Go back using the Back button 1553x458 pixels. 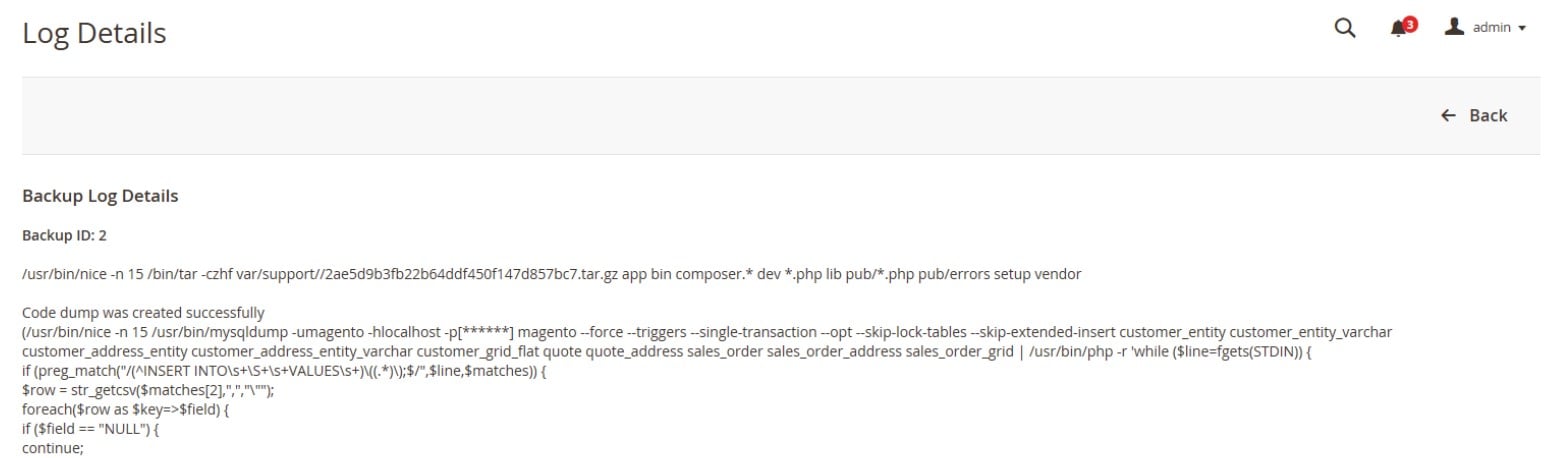pos(1474,116)
